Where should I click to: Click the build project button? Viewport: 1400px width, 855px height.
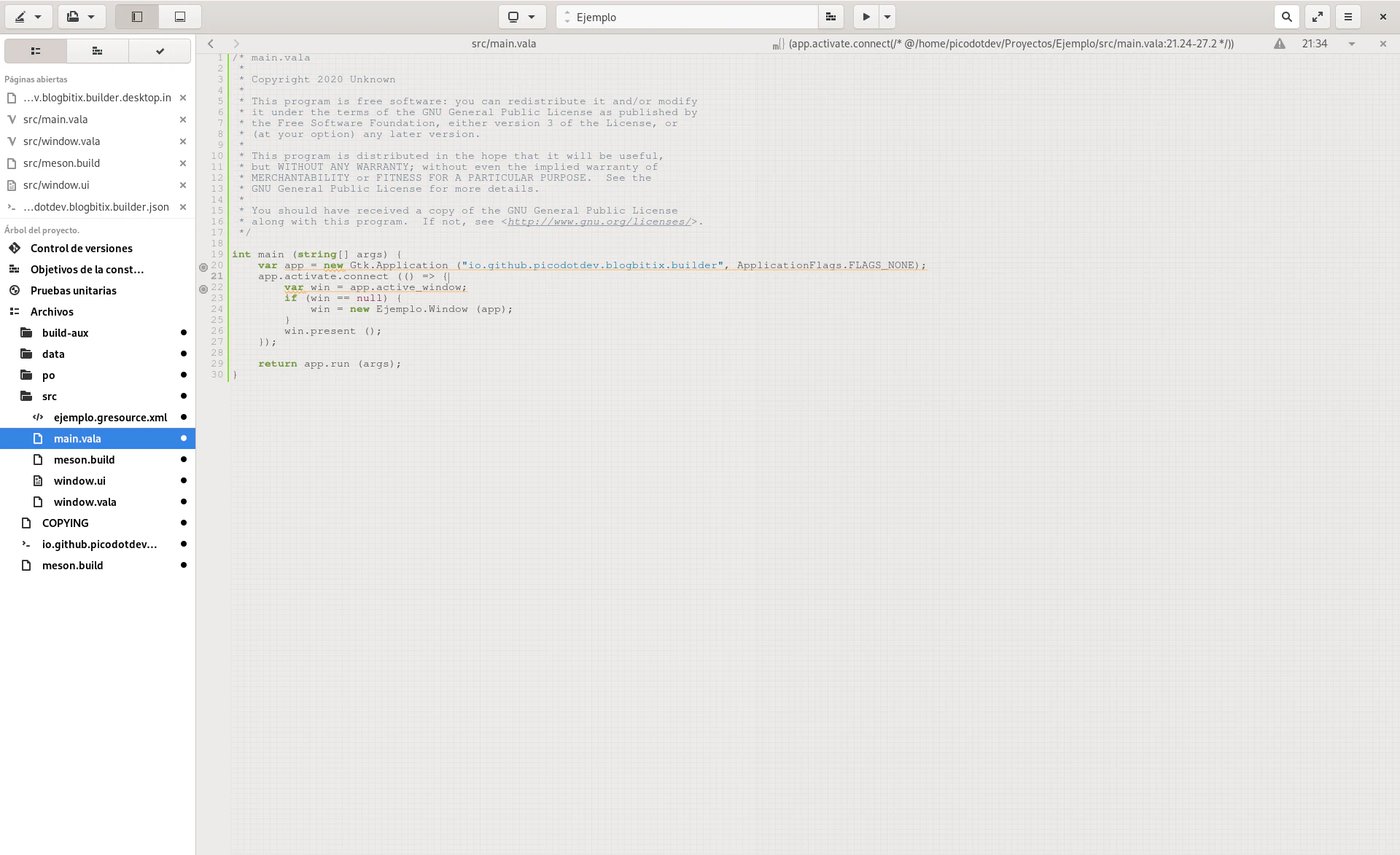831,17
